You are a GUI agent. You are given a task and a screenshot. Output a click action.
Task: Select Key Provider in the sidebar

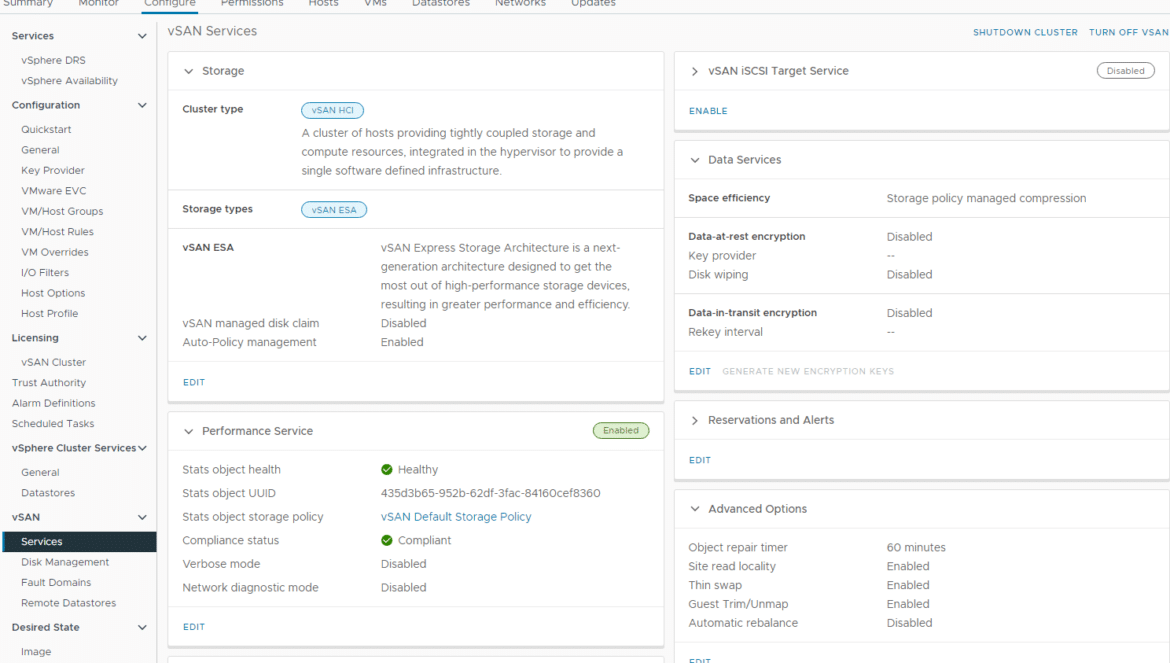coord(53,171)
